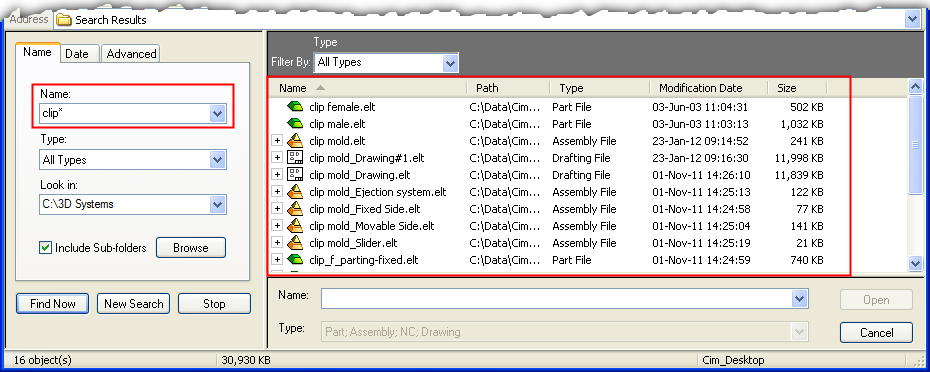Click the results list scroll up arrow
This screenshot has width=930, height=372.
(x=915, y=87)
